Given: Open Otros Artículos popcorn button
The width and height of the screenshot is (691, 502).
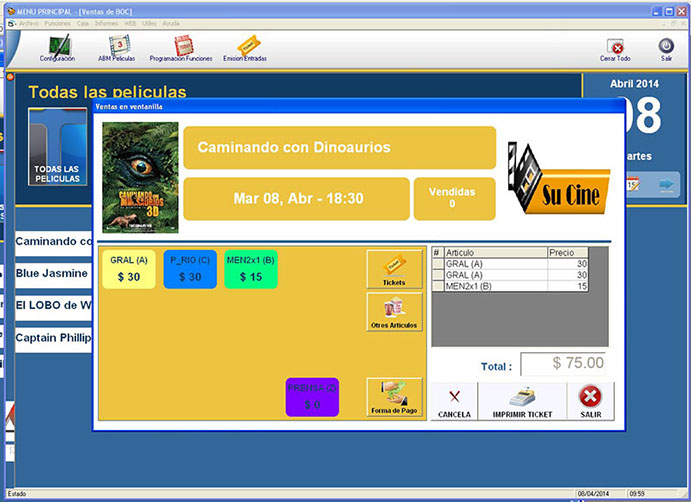Looking at the screenshot, I should click(x=394, y=311).
